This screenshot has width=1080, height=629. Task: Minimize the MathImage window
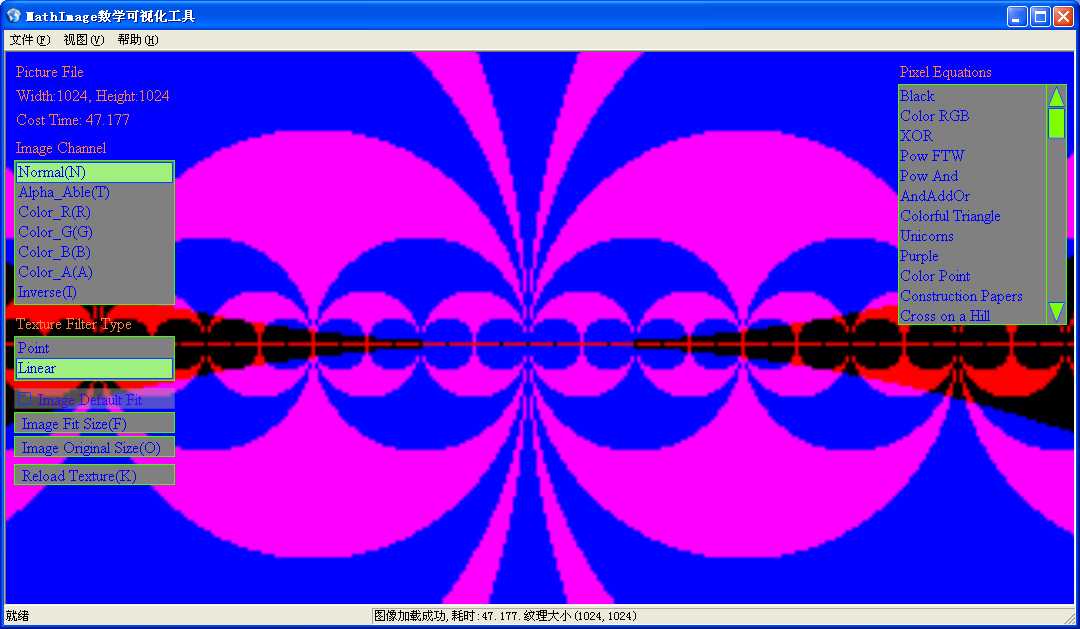coord(1017,17)
